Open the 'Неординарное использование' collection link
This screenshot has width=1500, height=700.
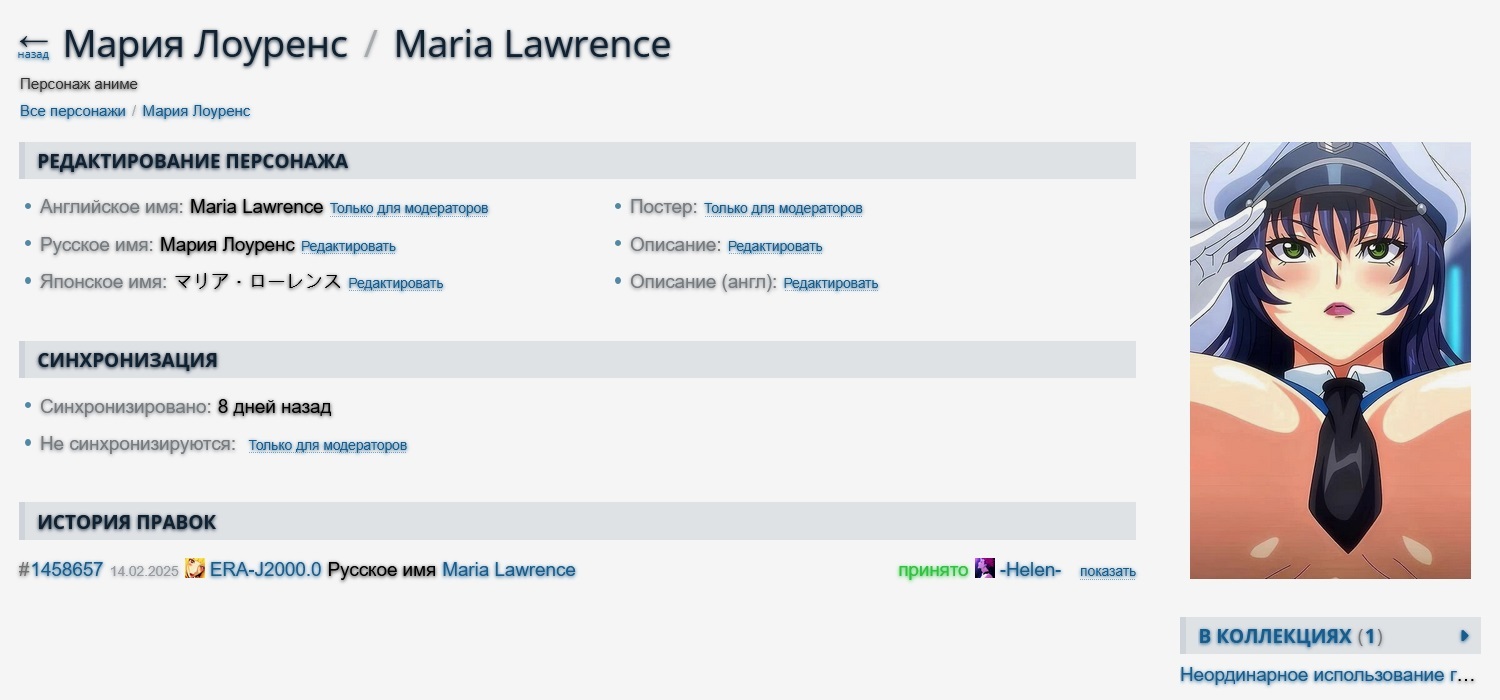(x=1327, y=675)
